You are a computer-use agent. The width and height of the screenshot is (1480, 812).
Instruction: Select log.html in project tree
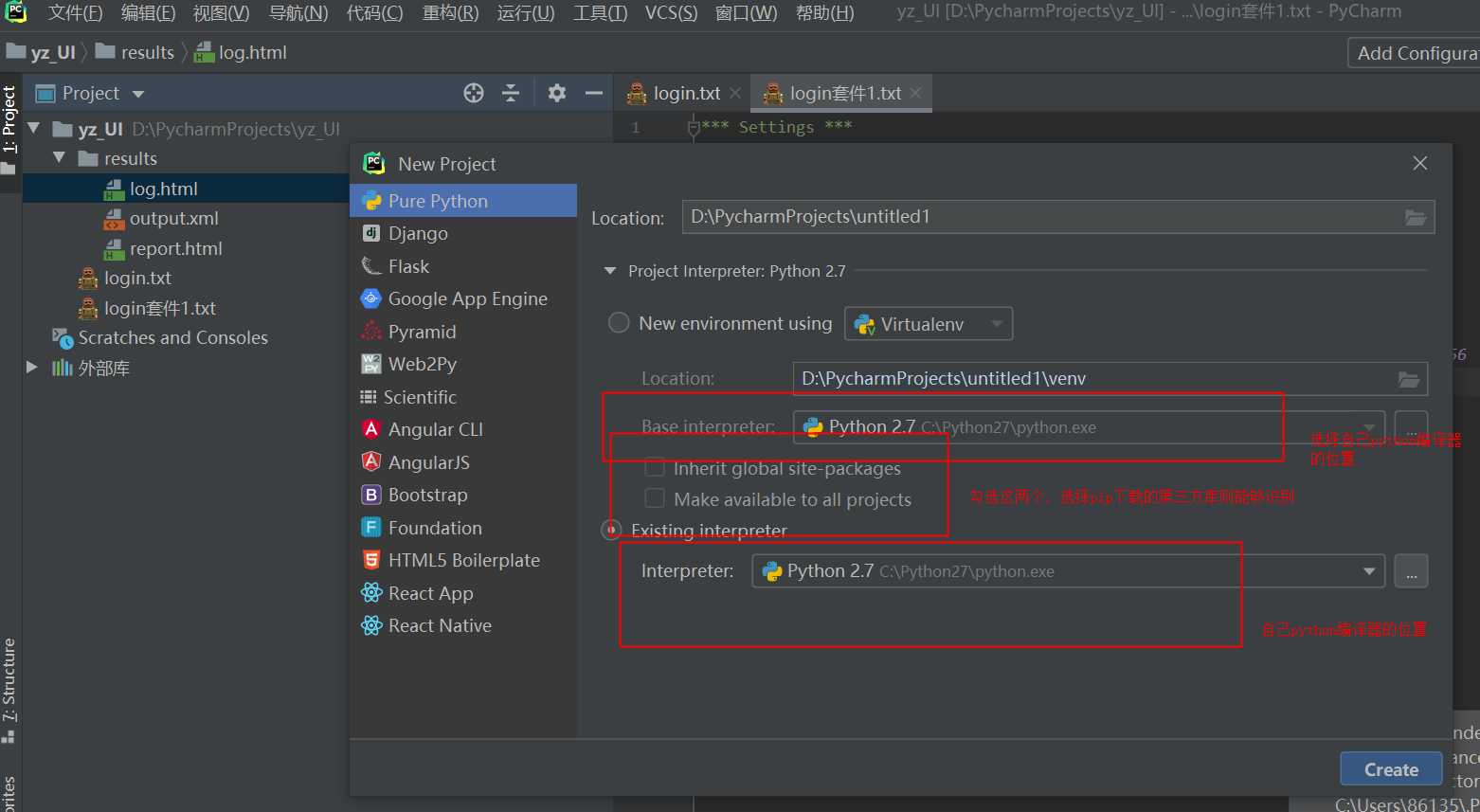click(x=163, y=189)
